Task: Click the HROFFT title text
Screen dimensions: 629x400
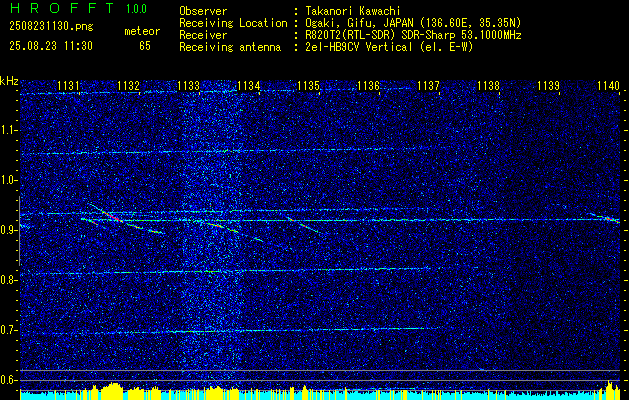Action: (x=61, y=8)
